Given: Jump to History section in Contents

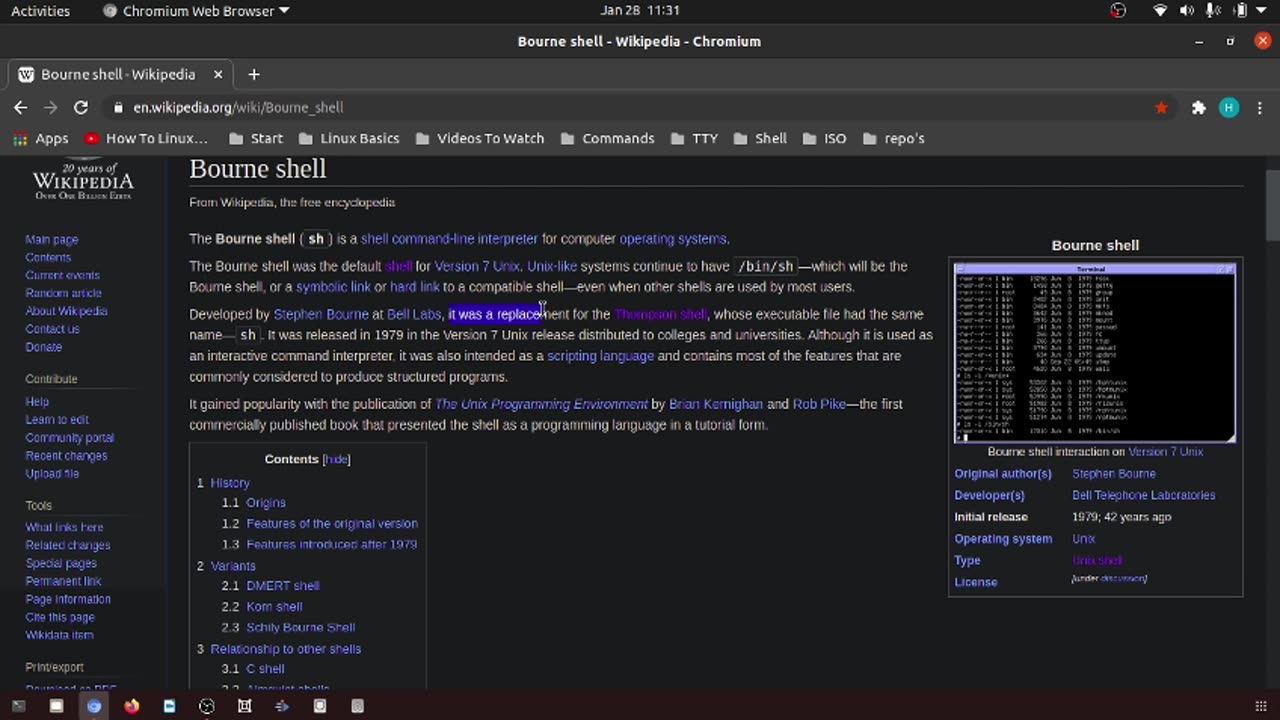Looking at the screenshot, I should coord(230,483).
